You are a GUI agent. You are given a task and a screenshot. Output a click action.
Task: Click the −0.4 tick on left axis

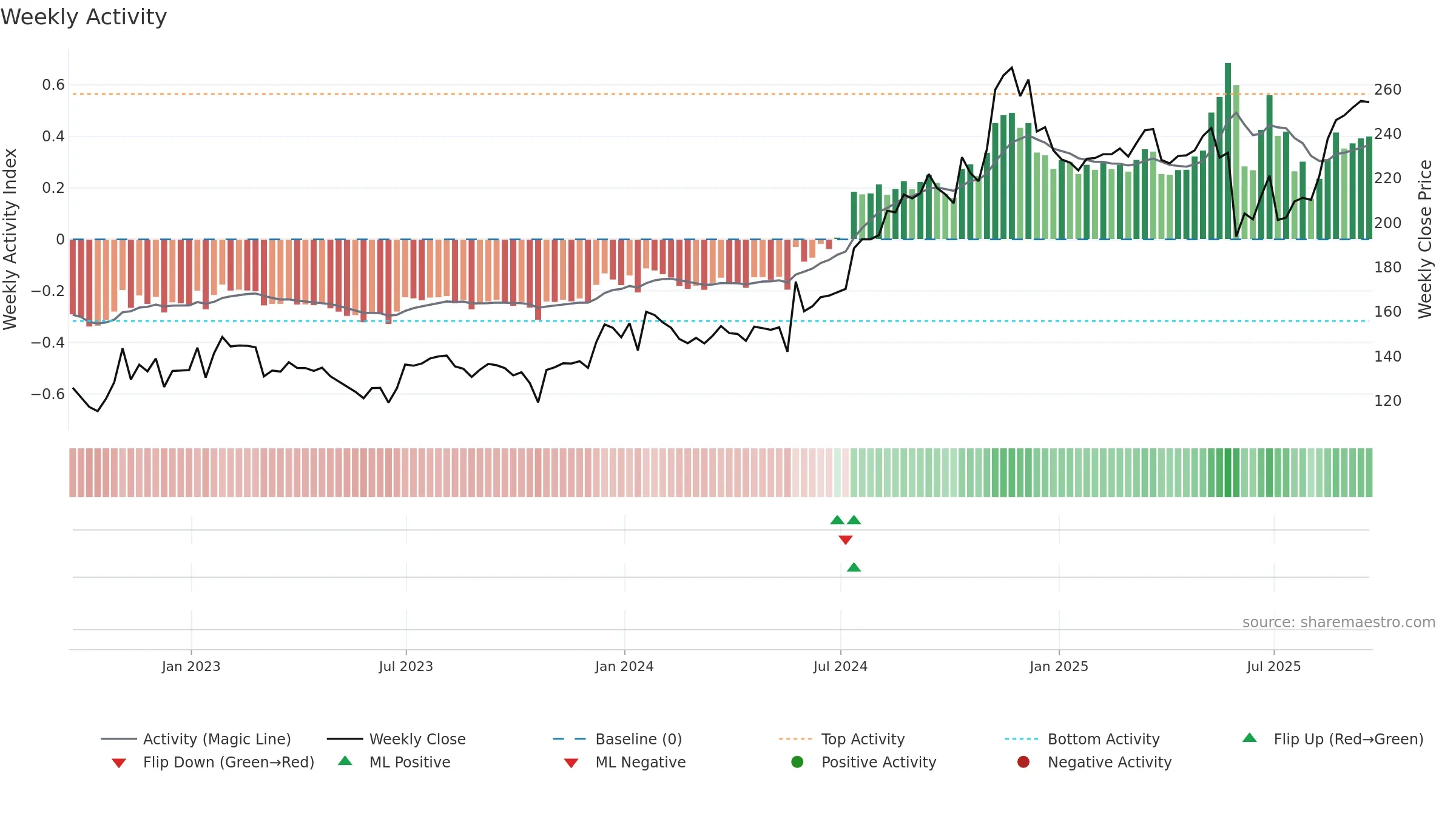(x=48, y=343)
